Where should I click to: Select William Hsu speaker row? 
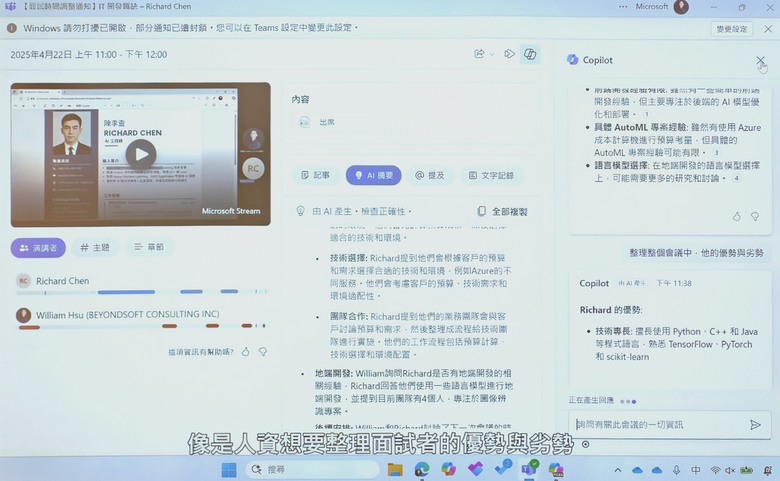[142, 319]
